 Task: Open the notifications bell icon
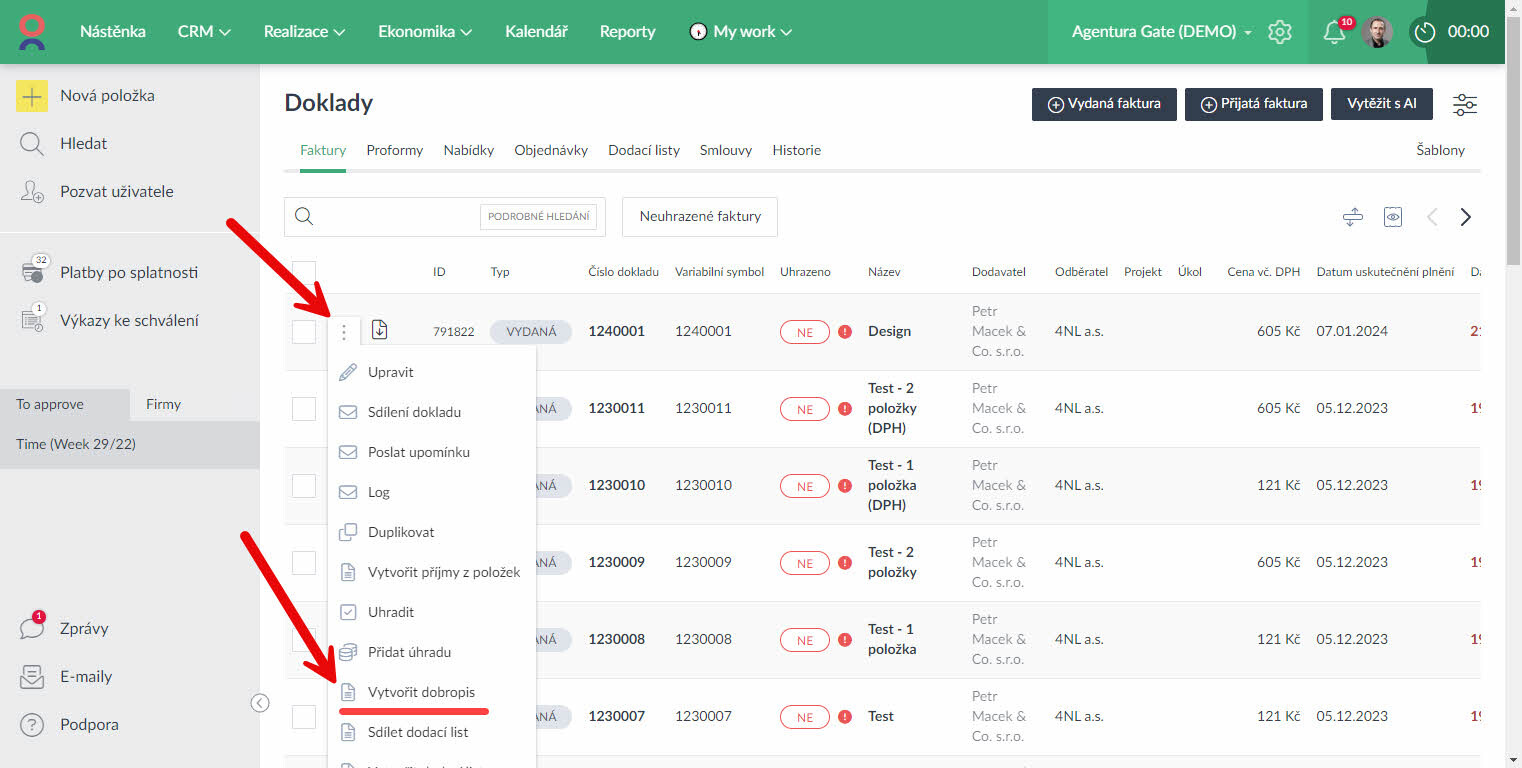[x=1334, y=32]
